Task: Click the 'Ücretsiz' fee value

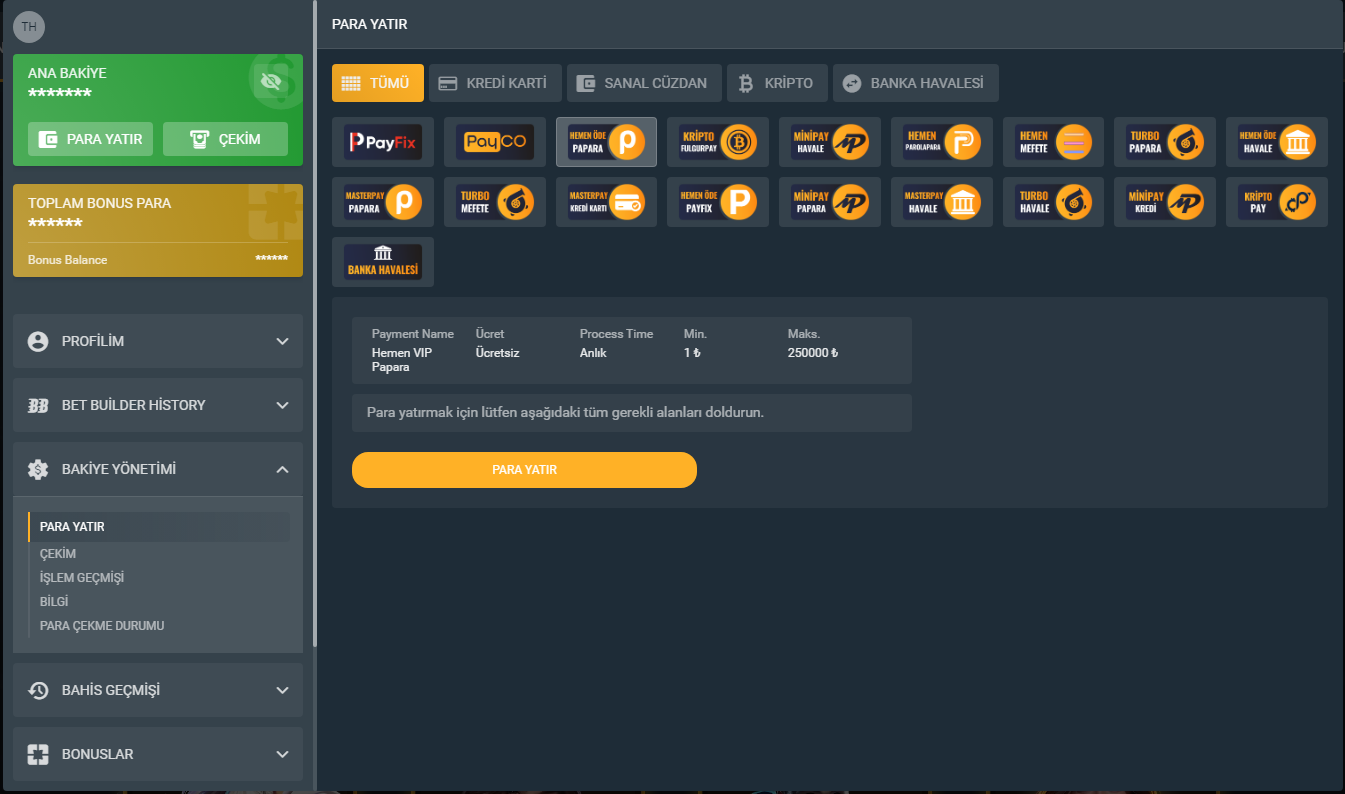Action: pyautogui.click(x=498, y=353)
